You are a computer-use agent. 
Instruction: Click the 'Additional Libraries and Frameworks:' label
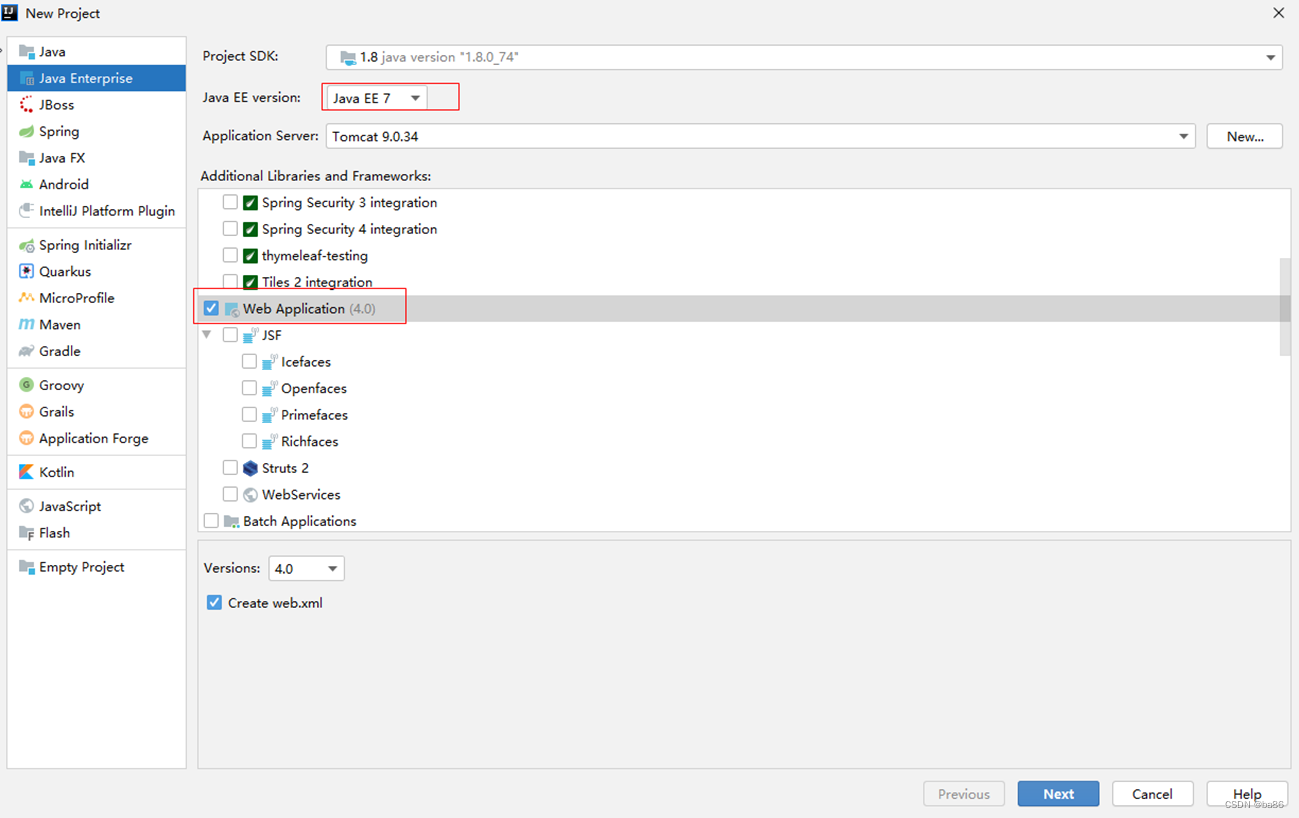pos(316,176)
